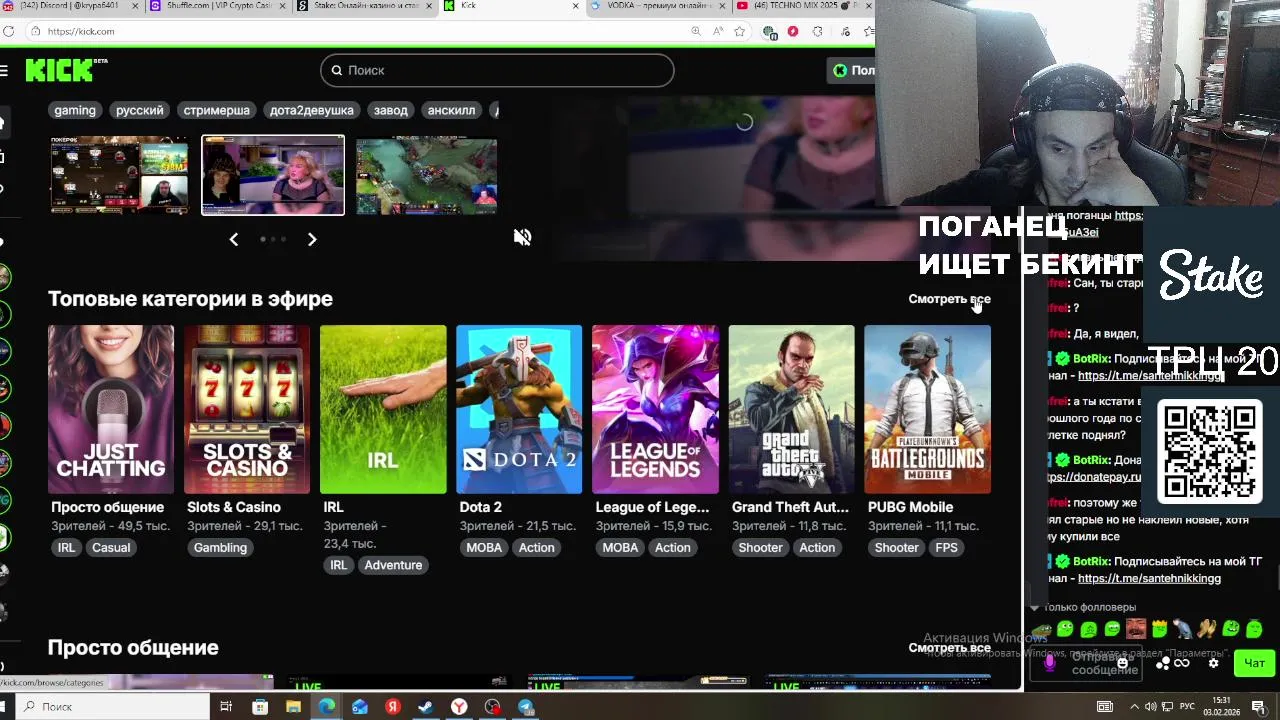The height and width of the screenshot is (720, 1280).
Task: Click into the Поиск search field
Action: tap(497, 70)
